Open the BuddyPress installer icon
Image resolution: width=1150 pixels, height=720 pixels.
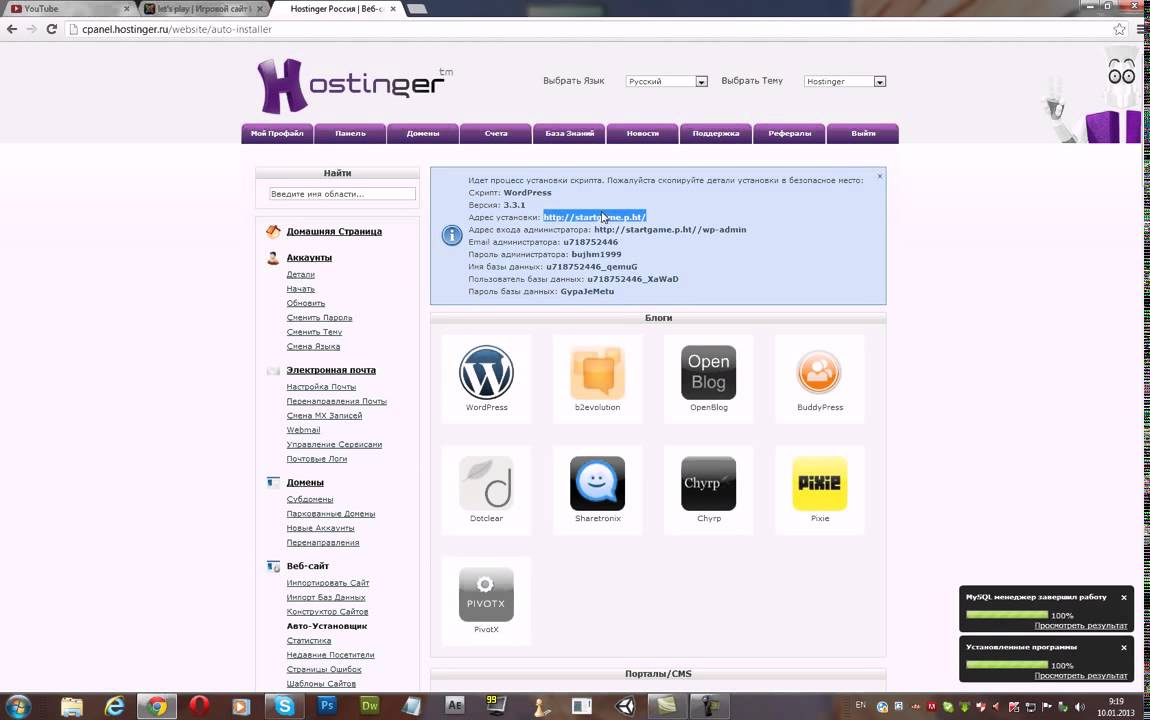[819, 372]
